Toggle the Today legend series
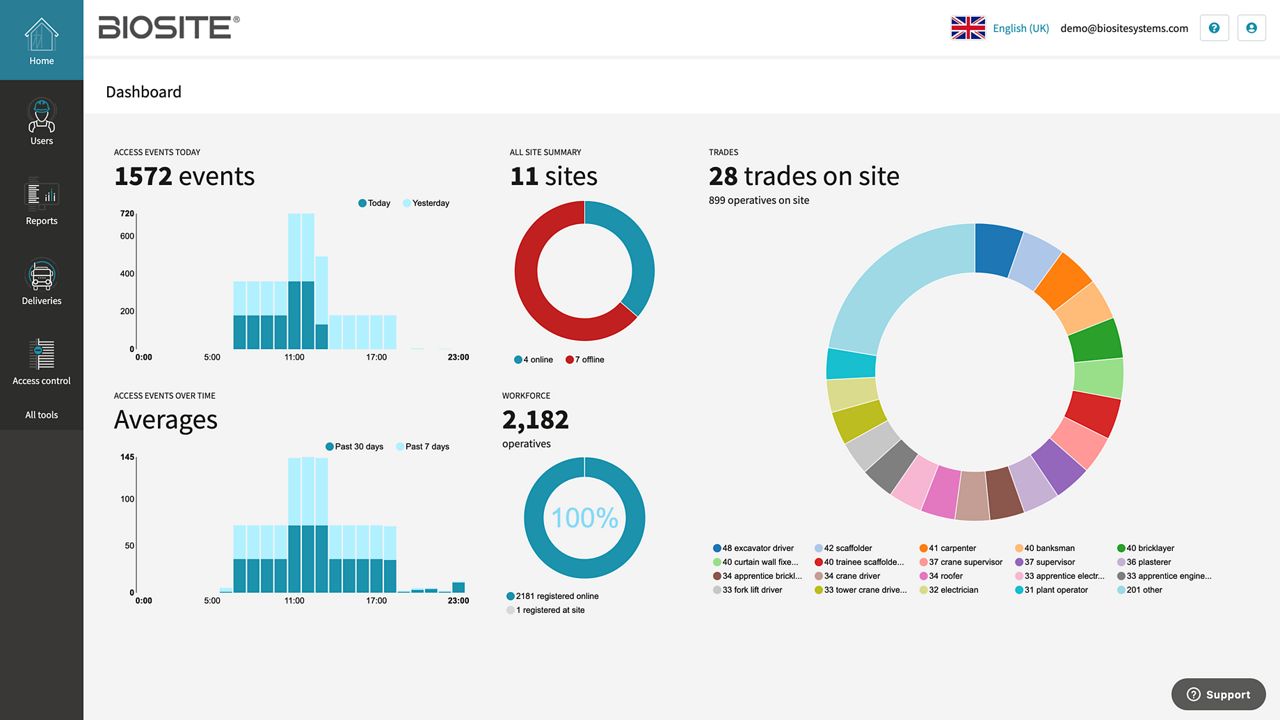The height and width of the screenshot is (720, 1280). pyautogui.click(x=374, y=203)
